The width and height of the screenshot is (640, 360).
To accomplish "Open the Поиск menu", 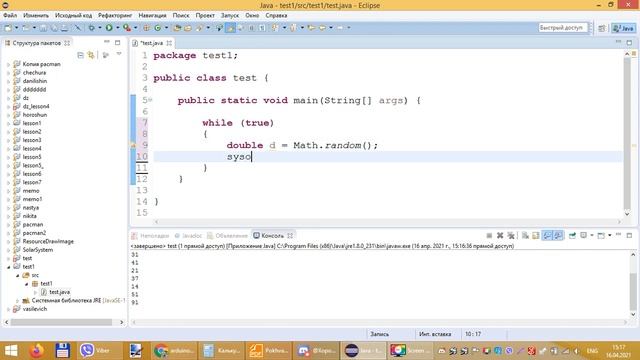I will (x=181, y=16).
